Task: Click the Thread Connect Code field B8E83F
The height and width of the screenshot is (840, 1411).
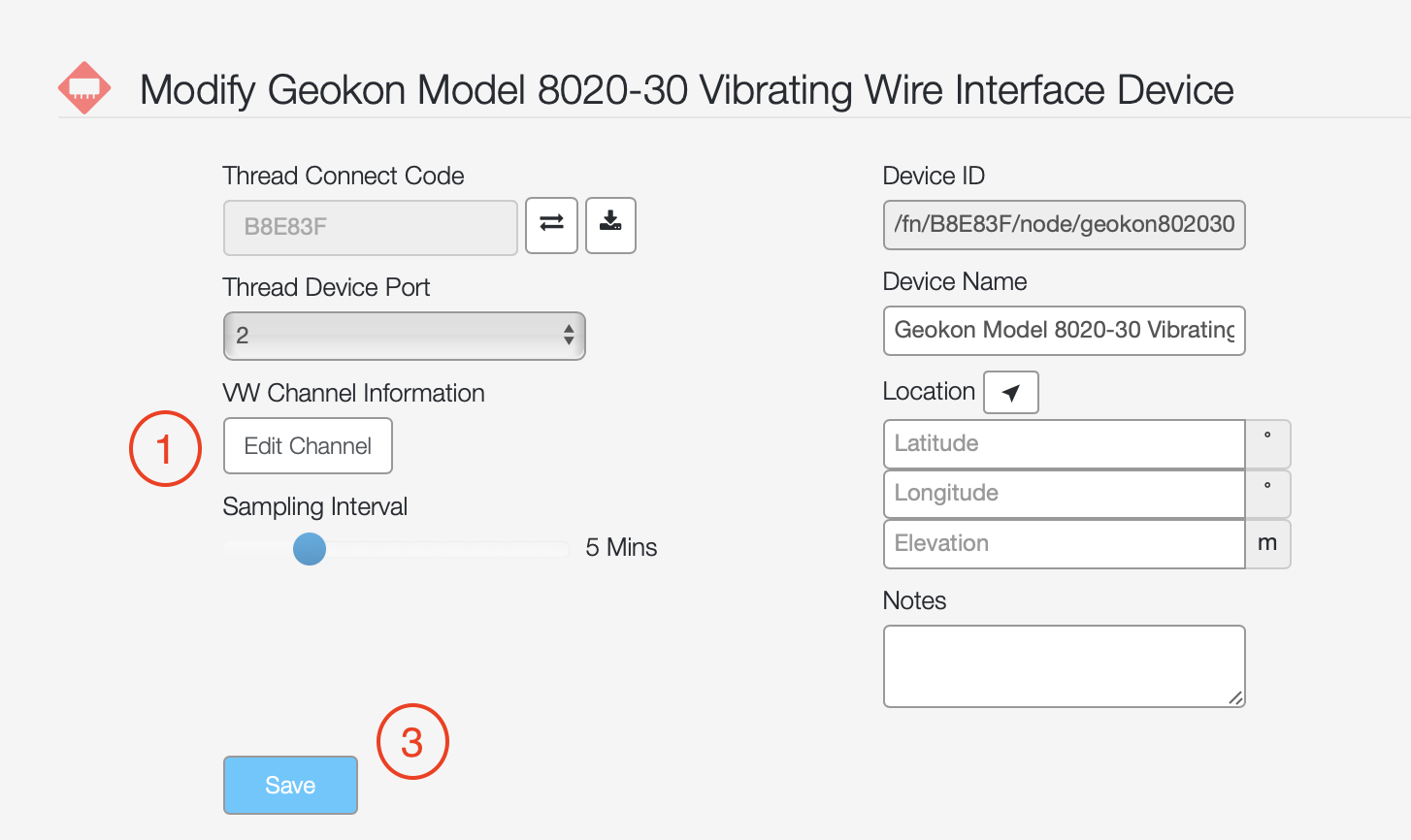Action: tap(371, 227)
